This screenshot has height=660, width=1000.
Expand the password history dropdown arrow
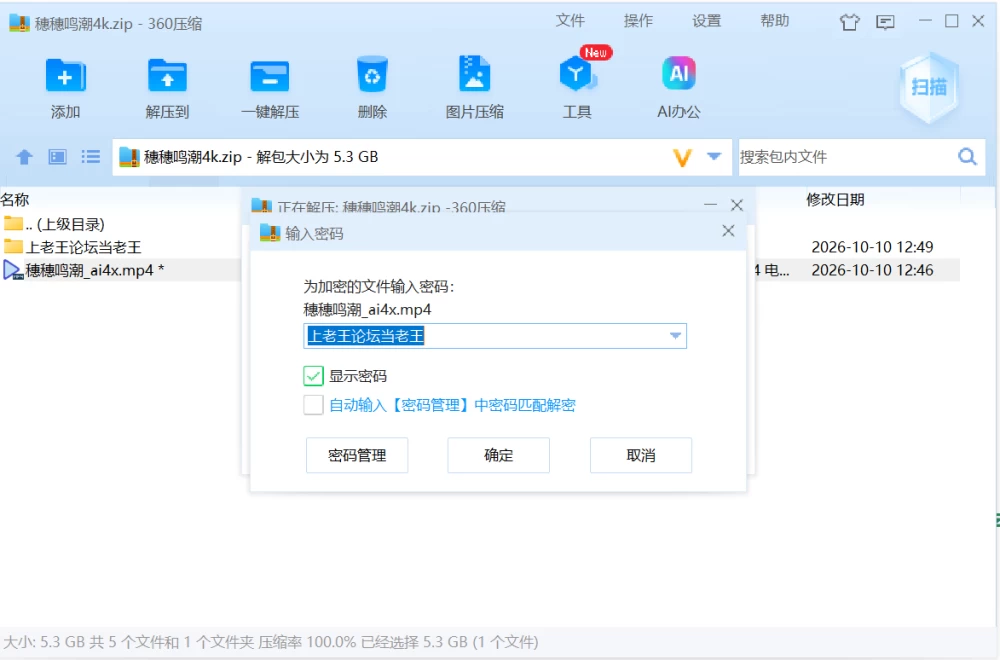pyautogui.click(x=675, y=336)
